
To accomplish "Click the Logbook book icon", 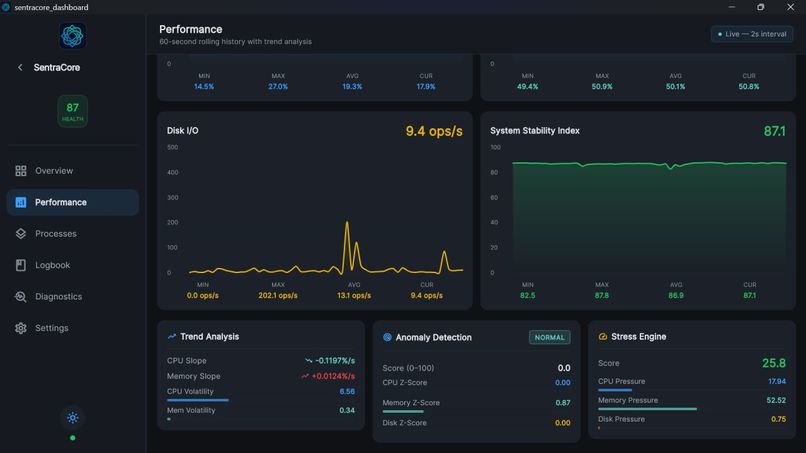I will pyautogui.click(x=21, y=265).
